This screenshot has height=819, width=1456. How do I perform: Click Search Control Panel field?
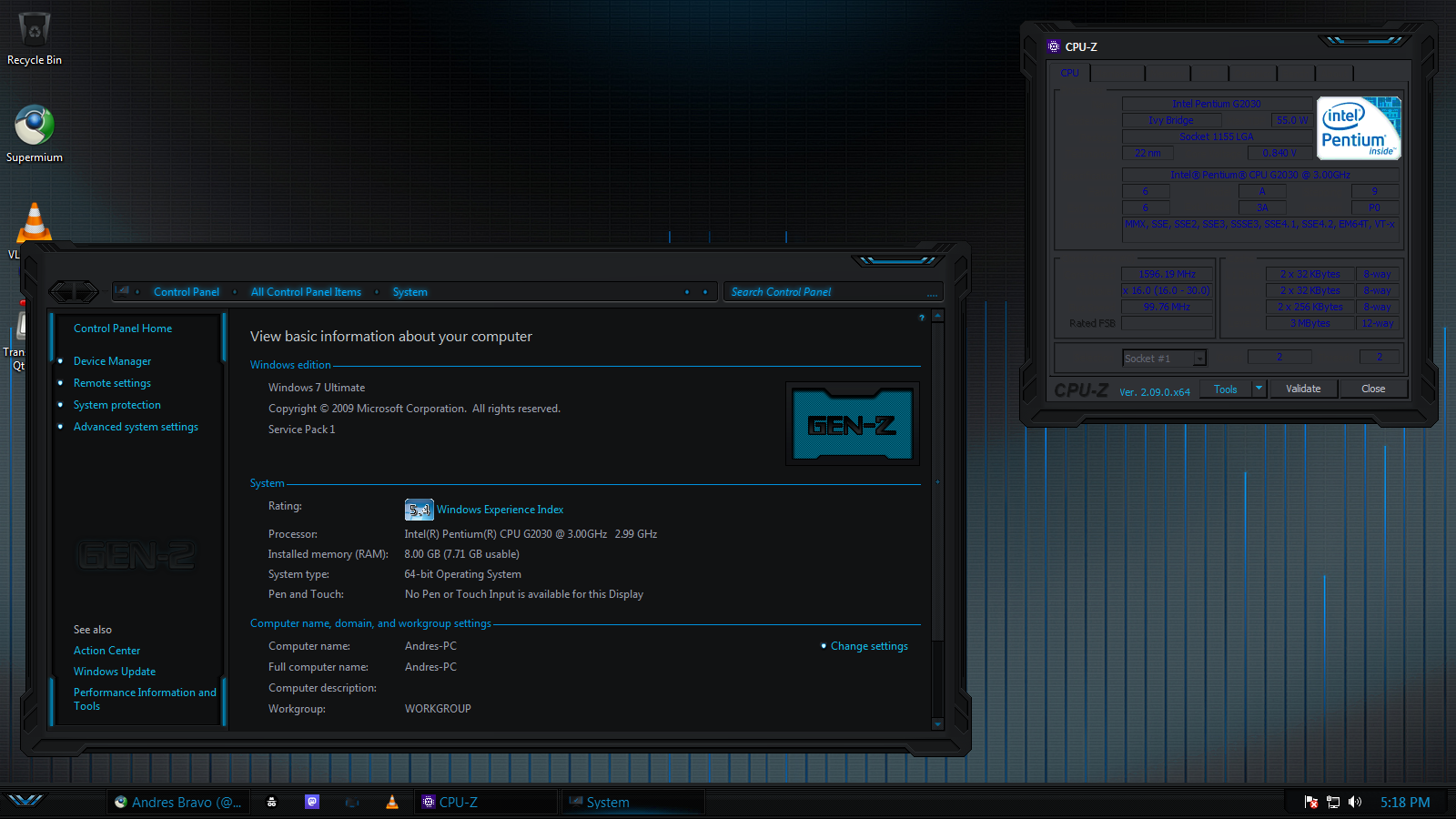pyautogui.click(x=833, y=292)
